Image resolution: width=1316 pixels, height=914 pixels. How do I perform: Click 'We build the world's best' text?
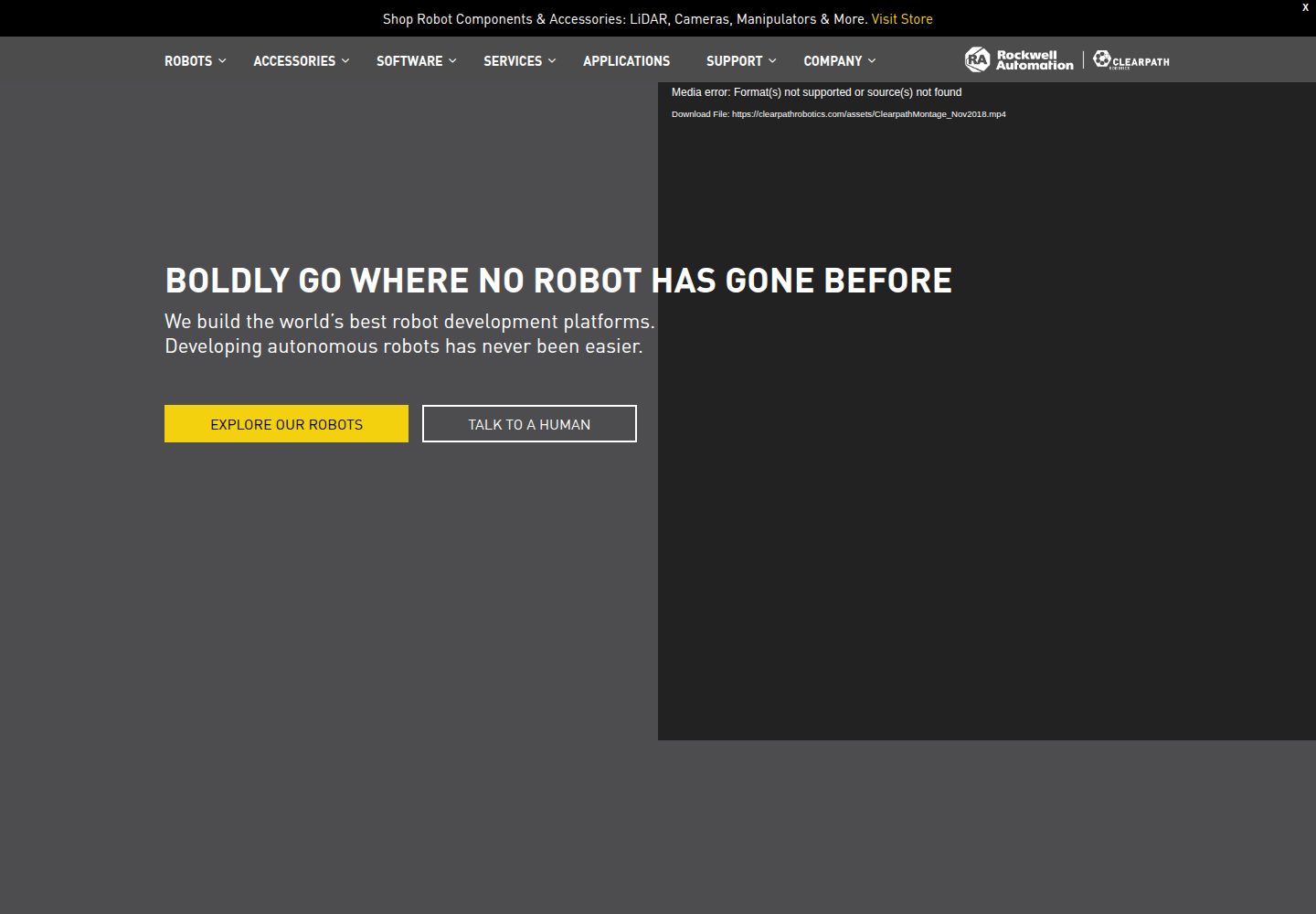[409, 322]
